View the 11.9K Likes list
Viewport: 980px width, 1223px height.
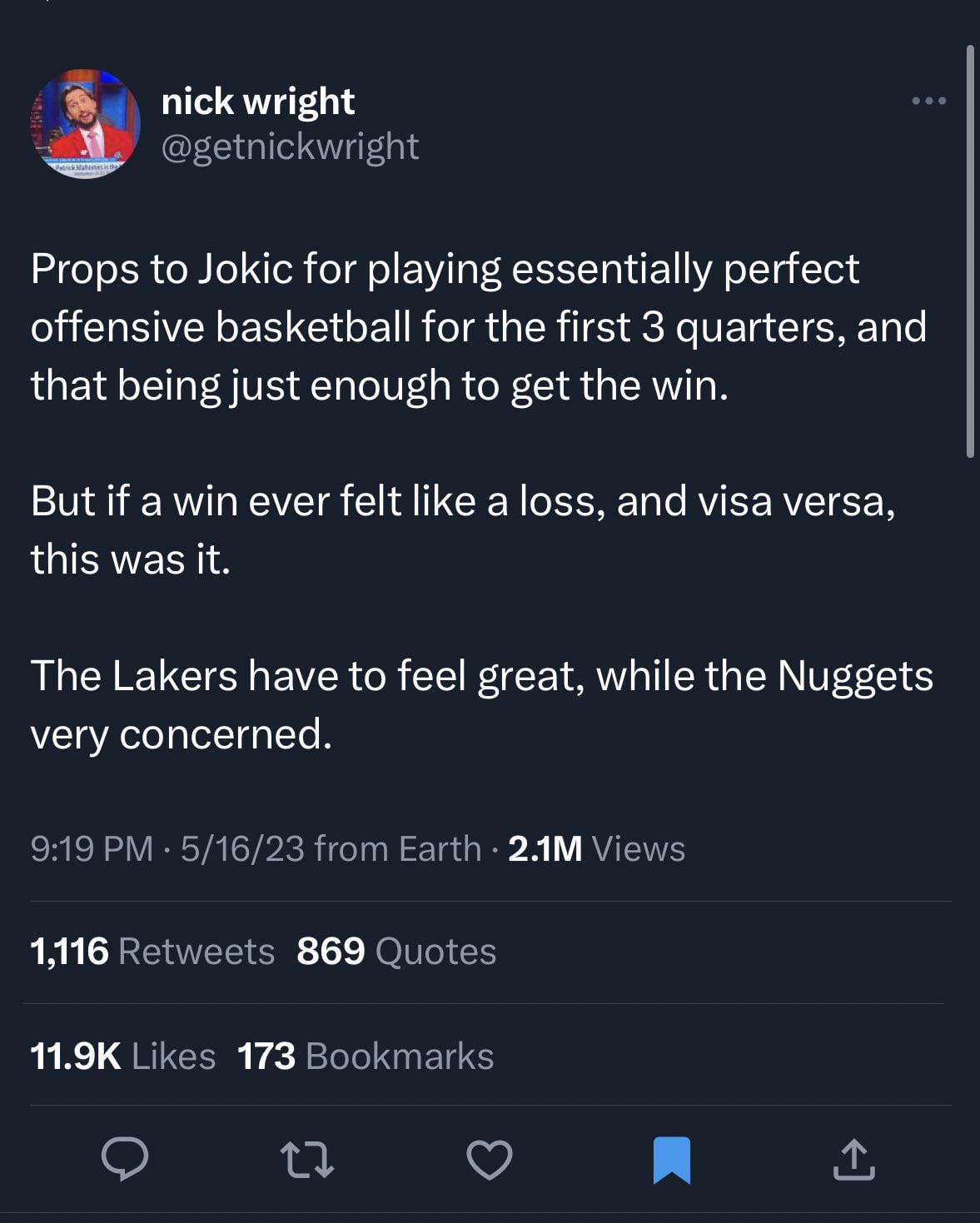[122, 1056]
